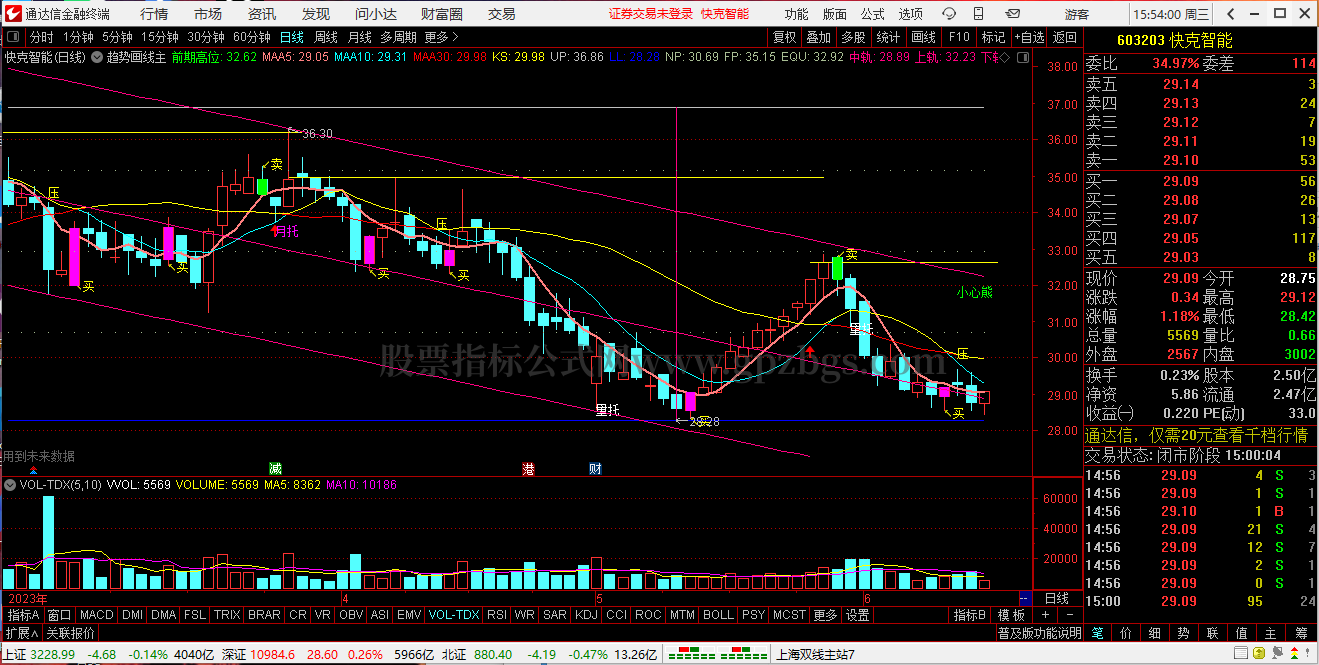The image size is (1319, 665).
Task: Open the 功能 menu
Action: [796, 14]
